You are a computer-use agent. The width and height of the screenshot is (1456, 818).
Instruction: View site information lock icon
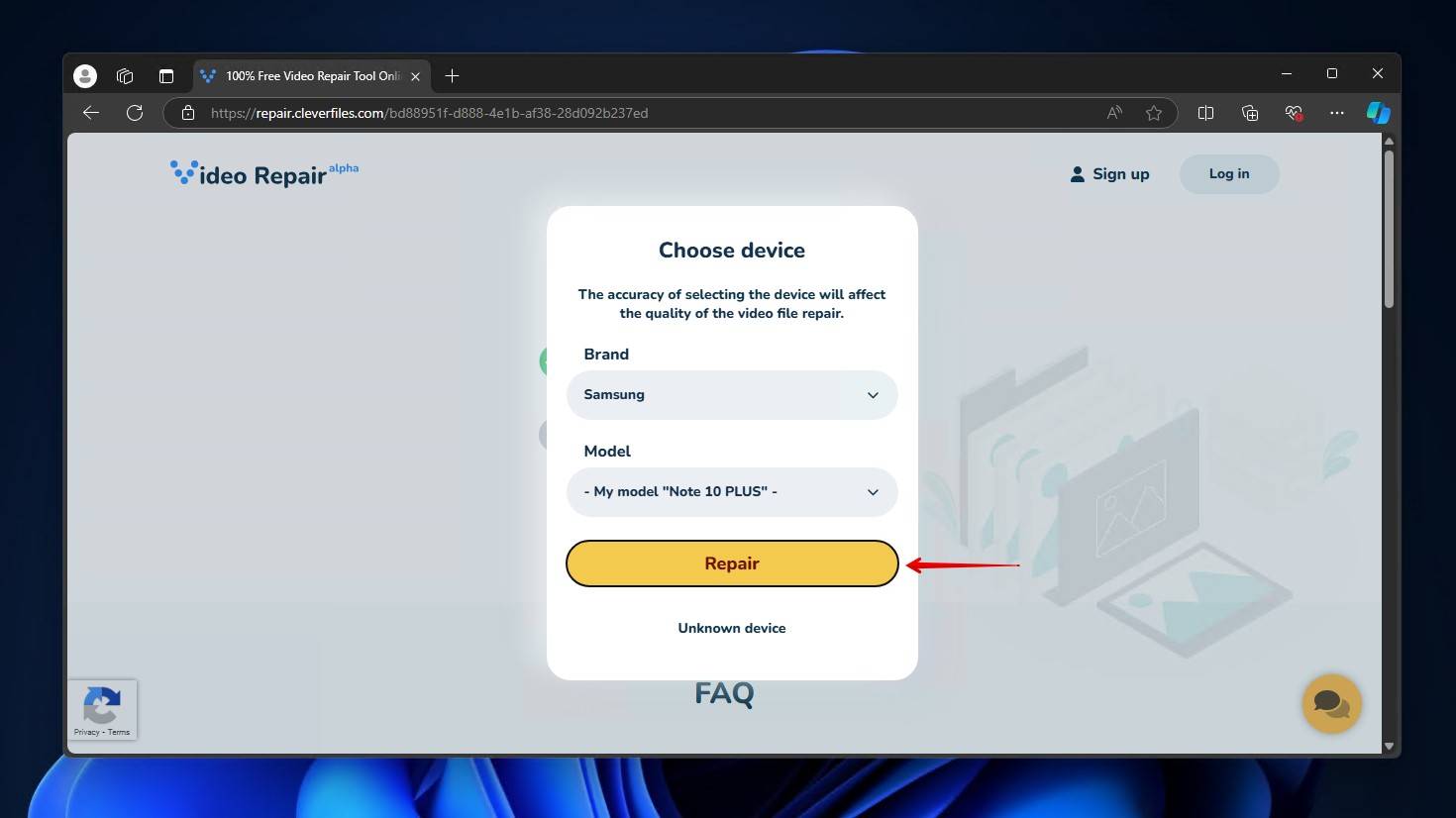pos(188,113)
